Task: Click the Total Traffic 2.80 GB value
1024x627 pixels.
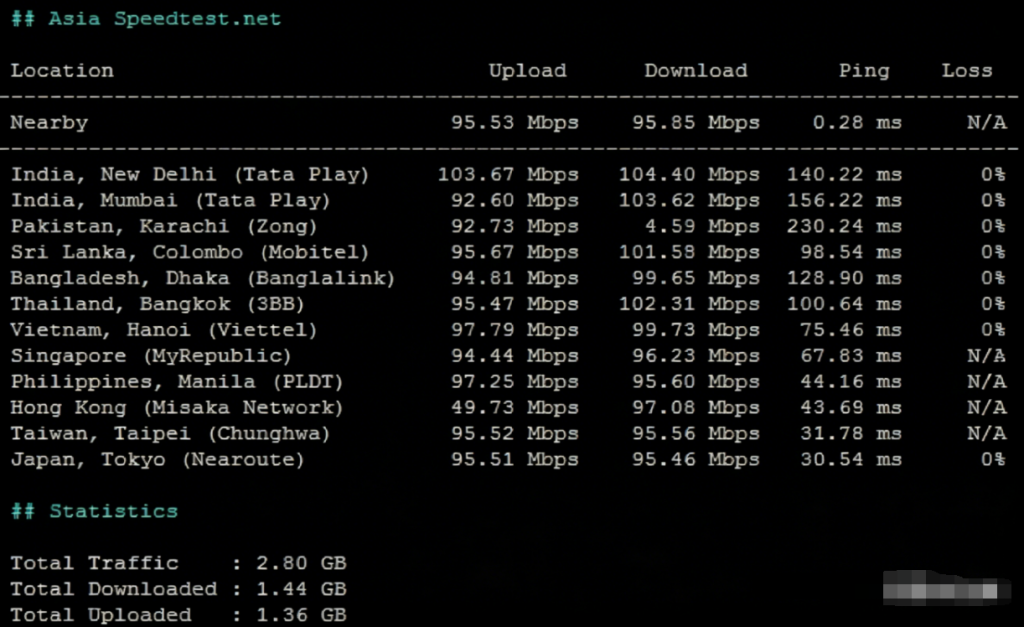Action: pos(300,563)
